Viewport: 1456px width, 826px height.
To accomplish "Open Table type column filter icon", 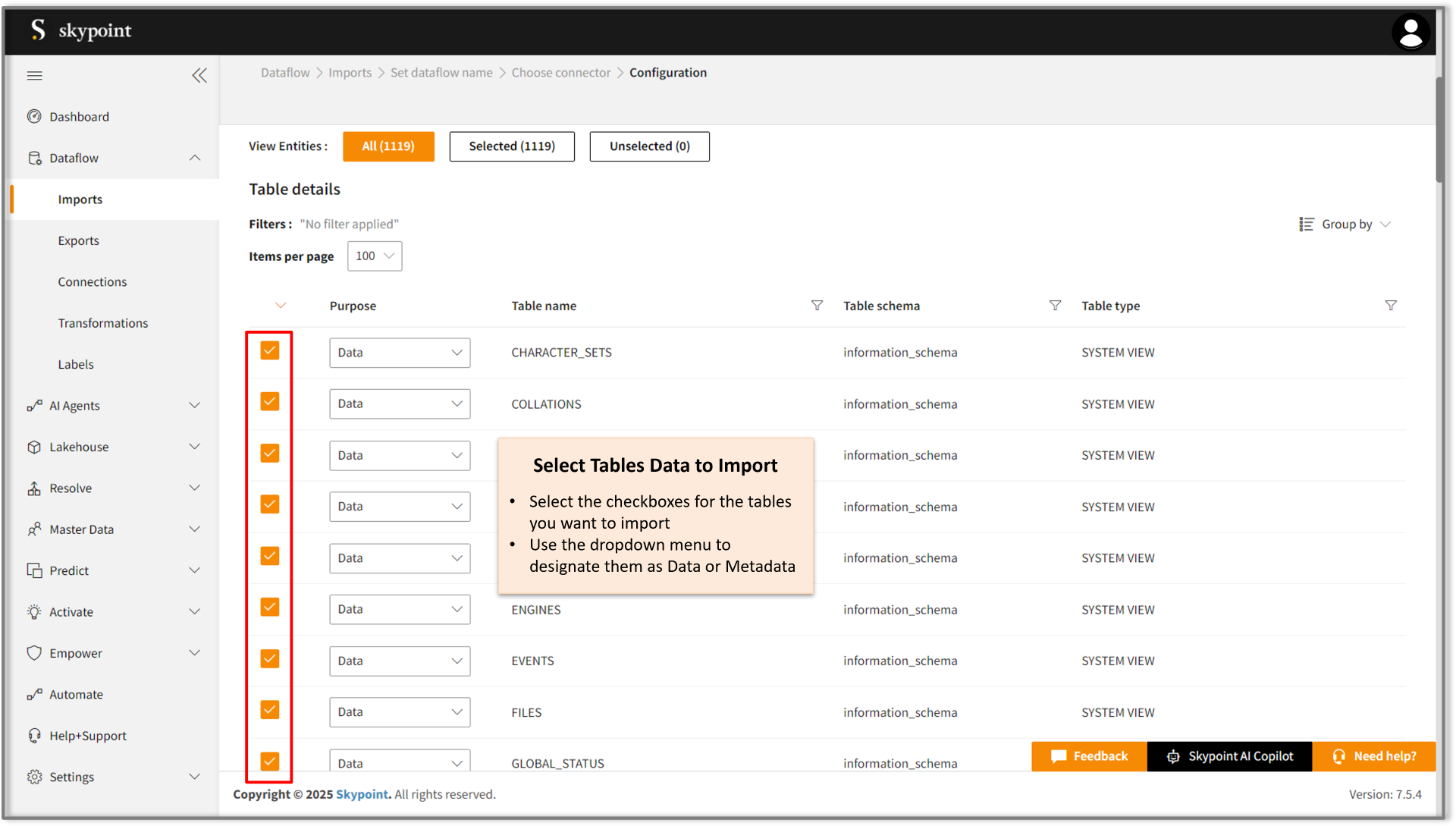I will coord(1390,305).
